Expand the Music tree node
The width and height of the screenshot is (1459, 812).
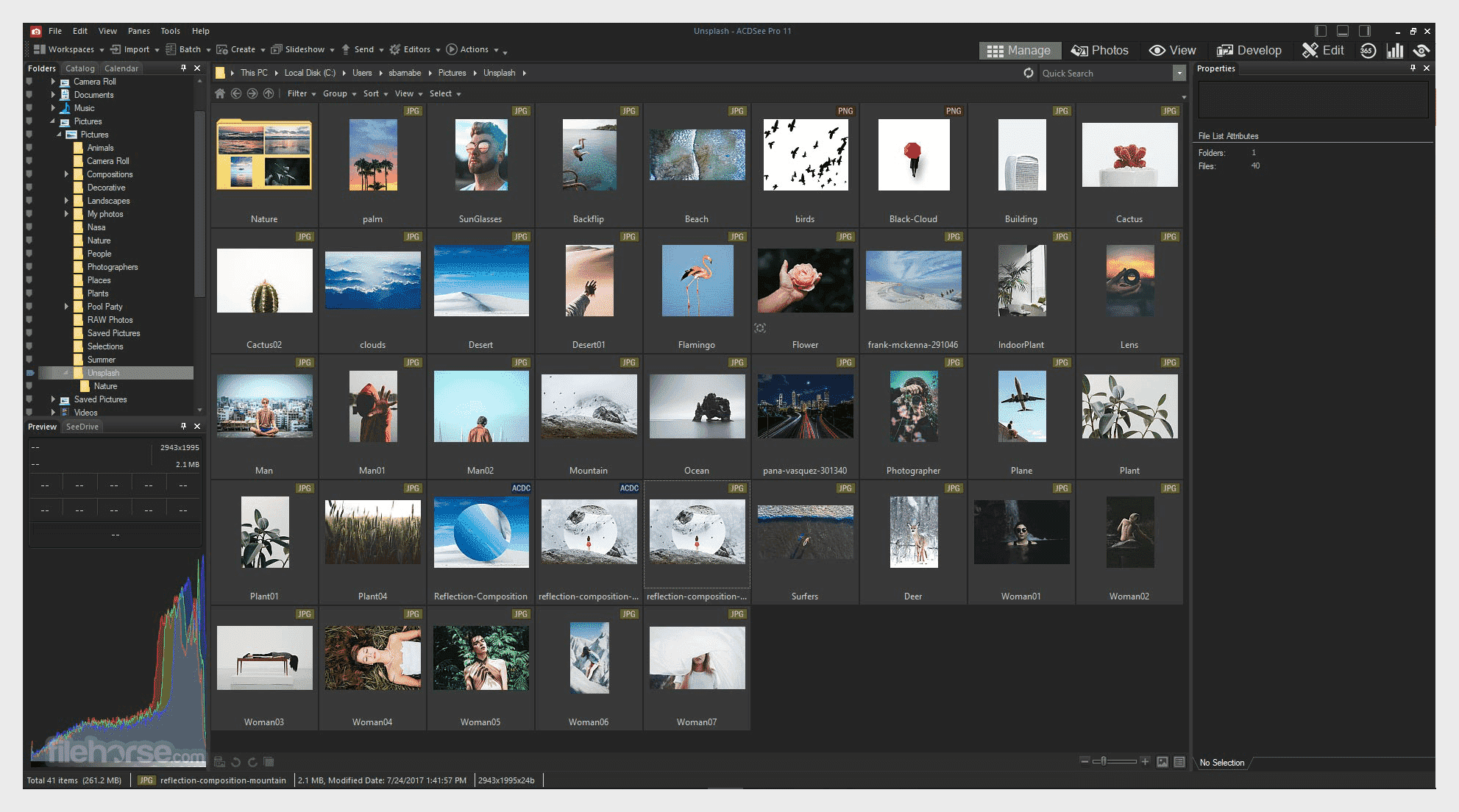click(x=53, y=108)
